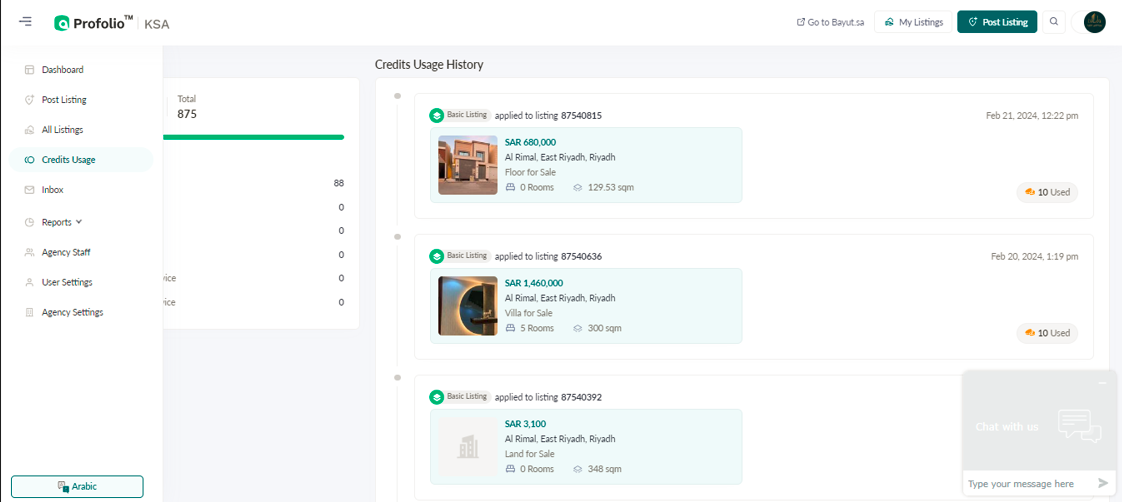Viewport: 1122px width, 502px height.
Task: Open the user profile avatar
Action: (x=1094, y=22)
